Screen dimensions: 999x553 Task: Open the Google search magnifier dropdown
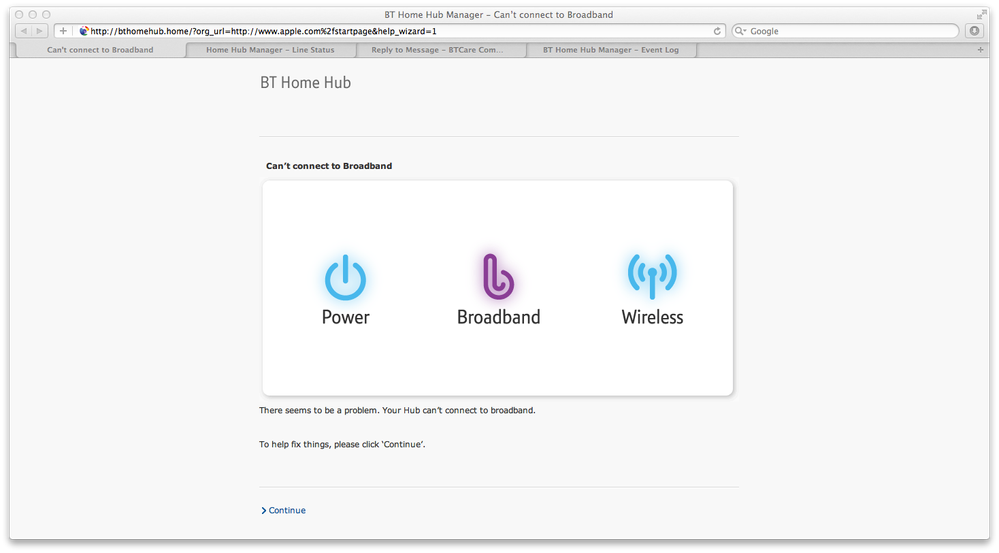[740, 31]
